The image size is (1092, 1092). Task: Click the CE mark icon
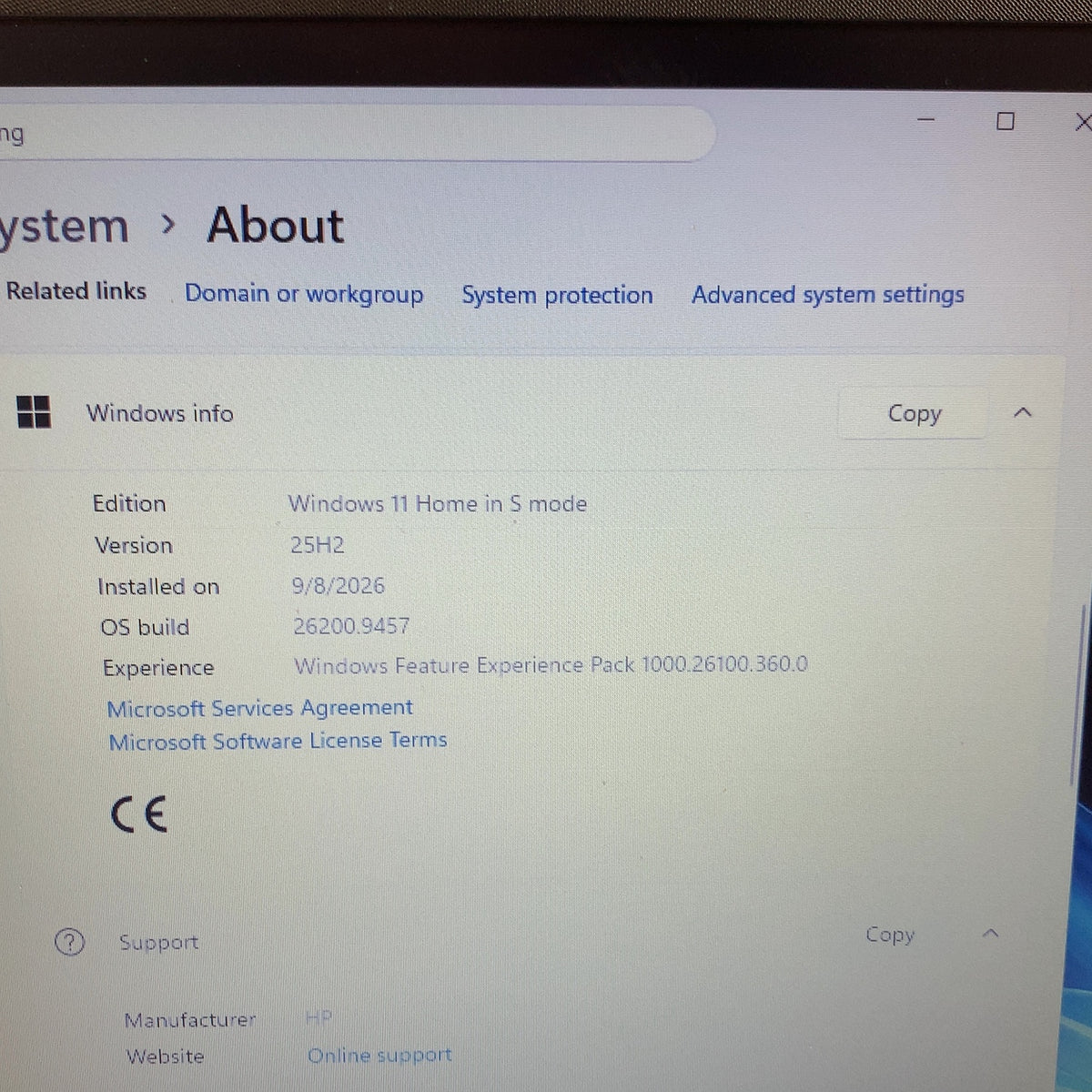(x=139, y=814)
